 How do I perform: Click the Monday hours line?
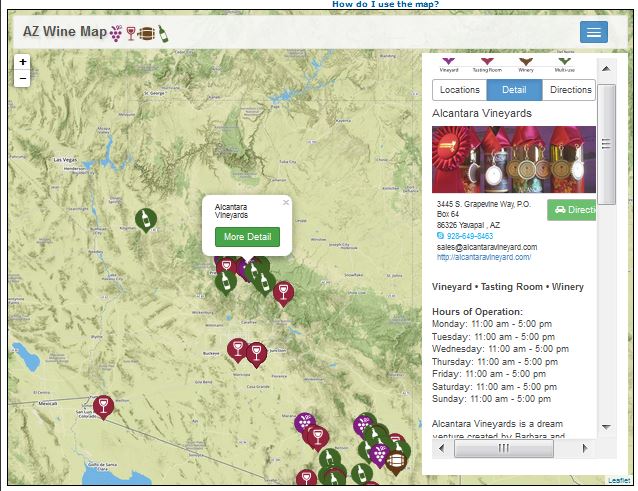(492, 324)
